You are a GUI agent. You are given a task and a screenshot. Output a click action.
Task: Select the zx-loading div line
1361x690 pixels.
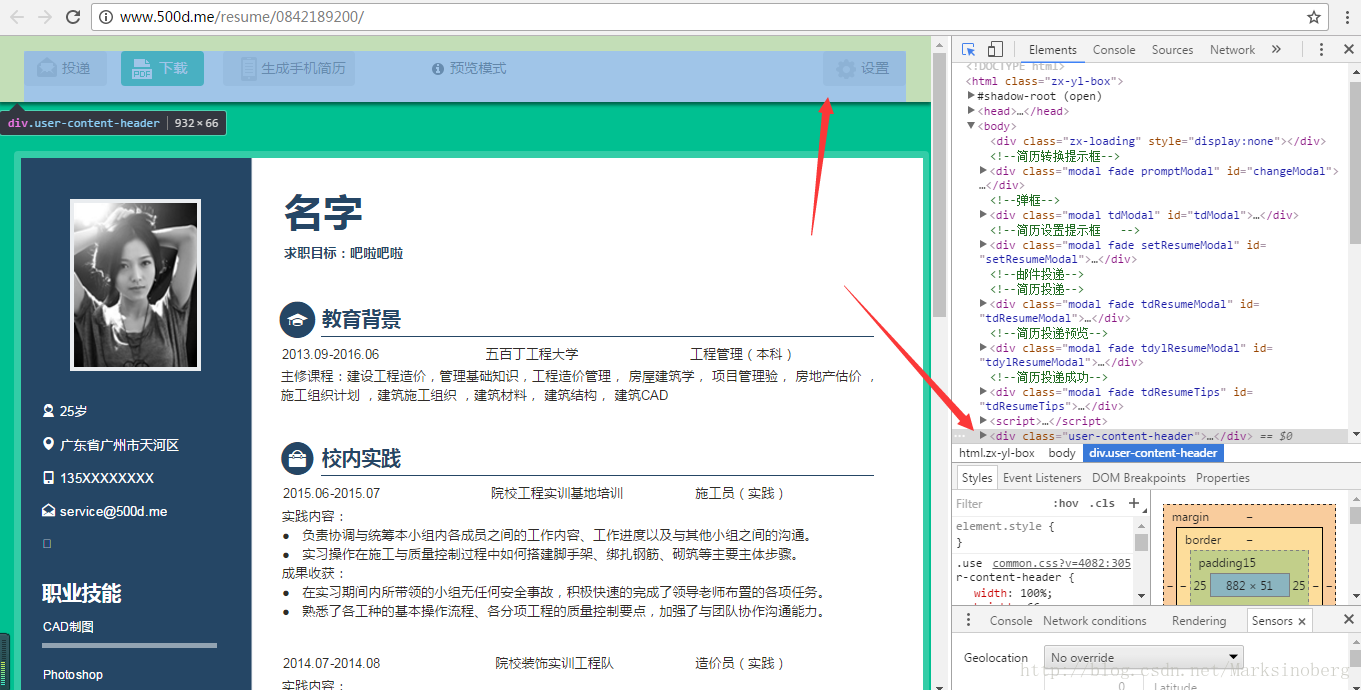[1158, 141]
